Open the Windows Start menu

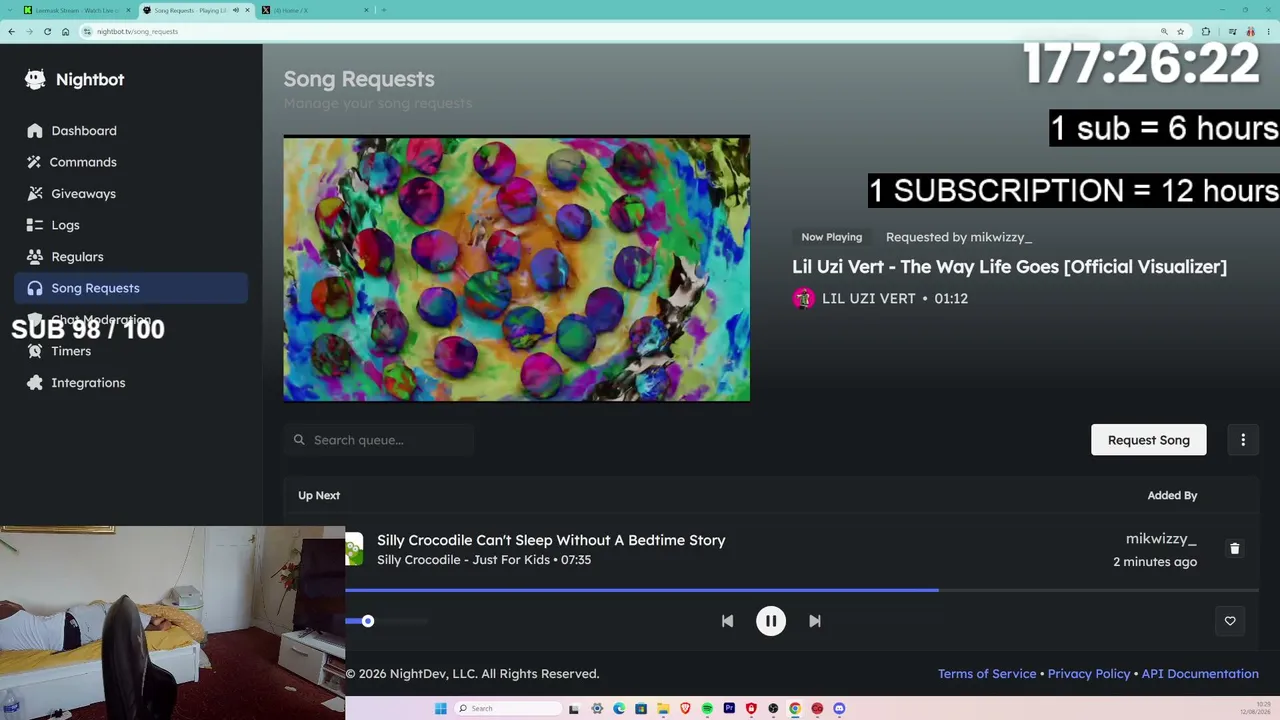(440, 709)
